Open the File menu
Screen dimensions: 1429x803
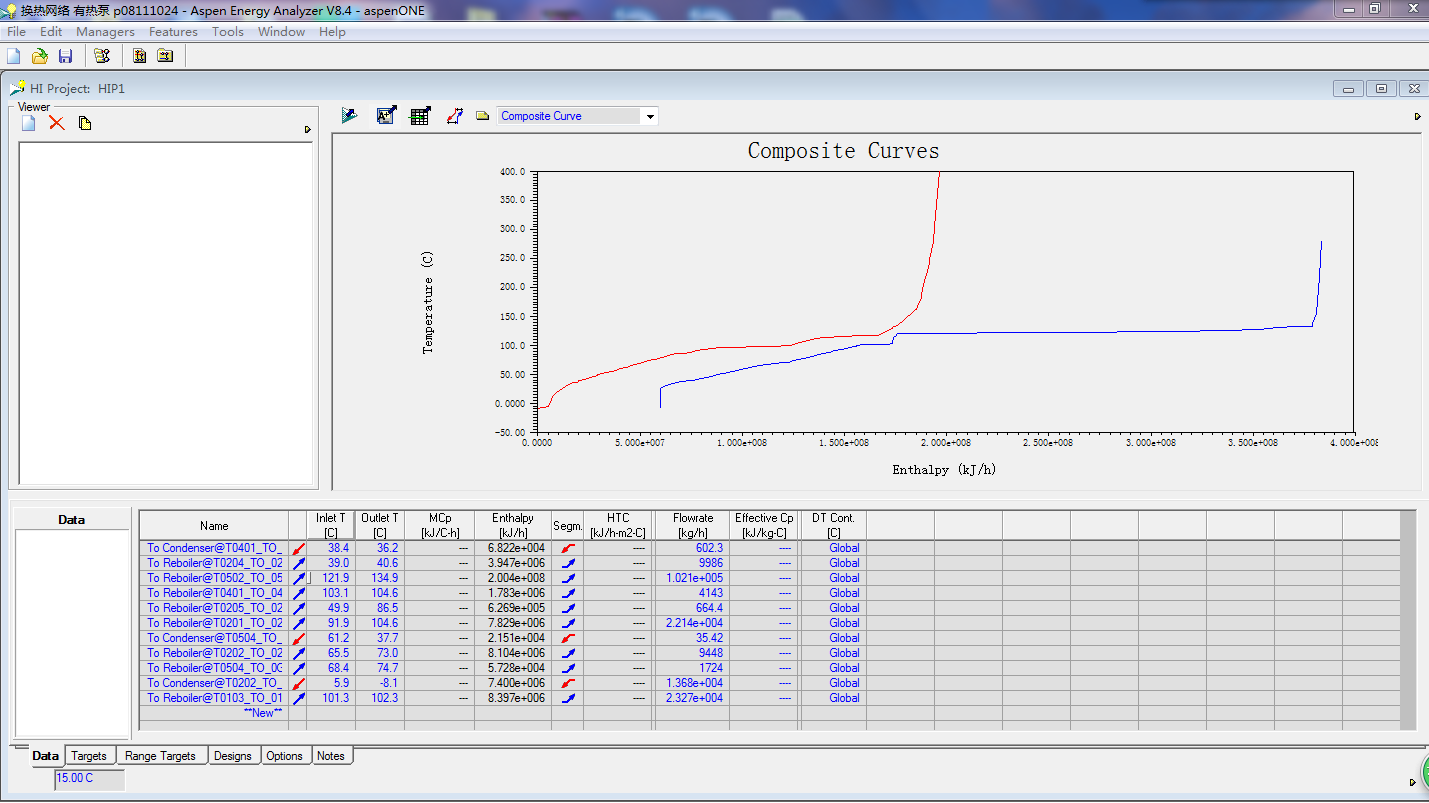(x=16, y=32)
